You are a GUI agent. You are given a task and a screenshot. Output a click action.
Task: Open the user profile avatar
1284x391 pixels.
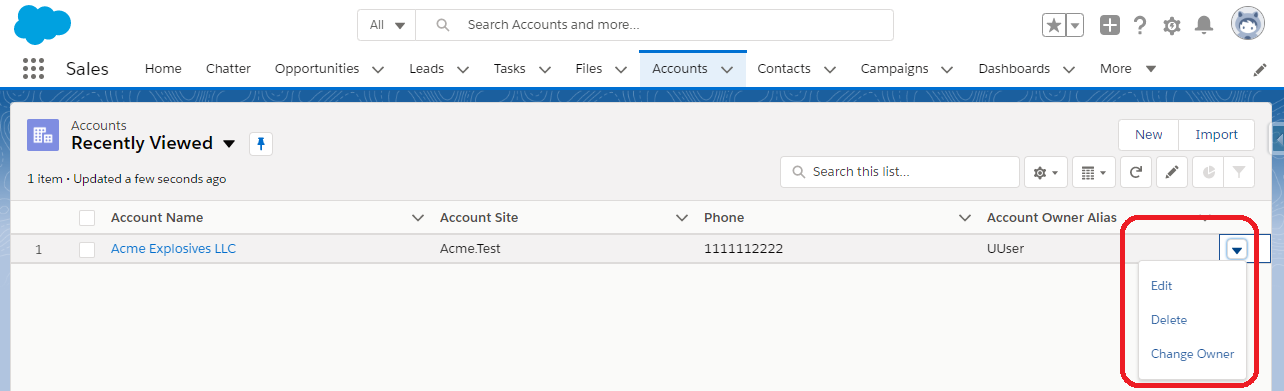pyautogui.click(x=1248, y=24)
